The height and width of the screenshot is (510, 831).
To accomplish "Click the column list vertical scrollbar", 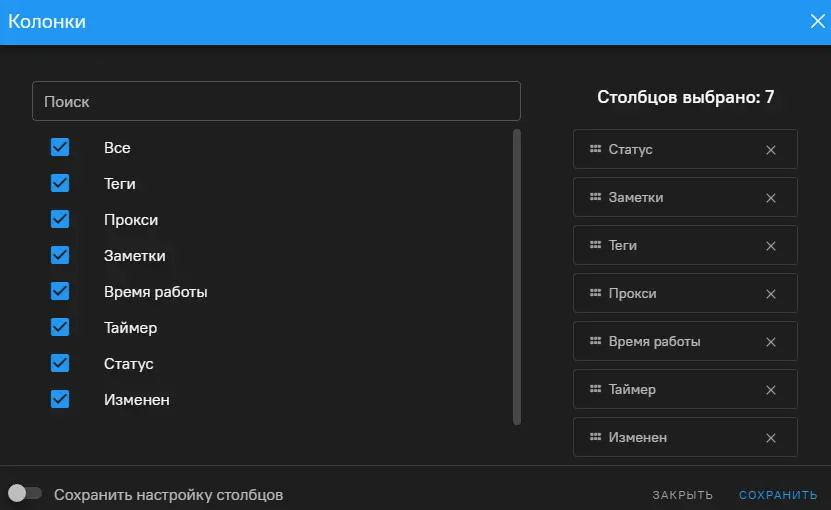I will coord(517,276).
